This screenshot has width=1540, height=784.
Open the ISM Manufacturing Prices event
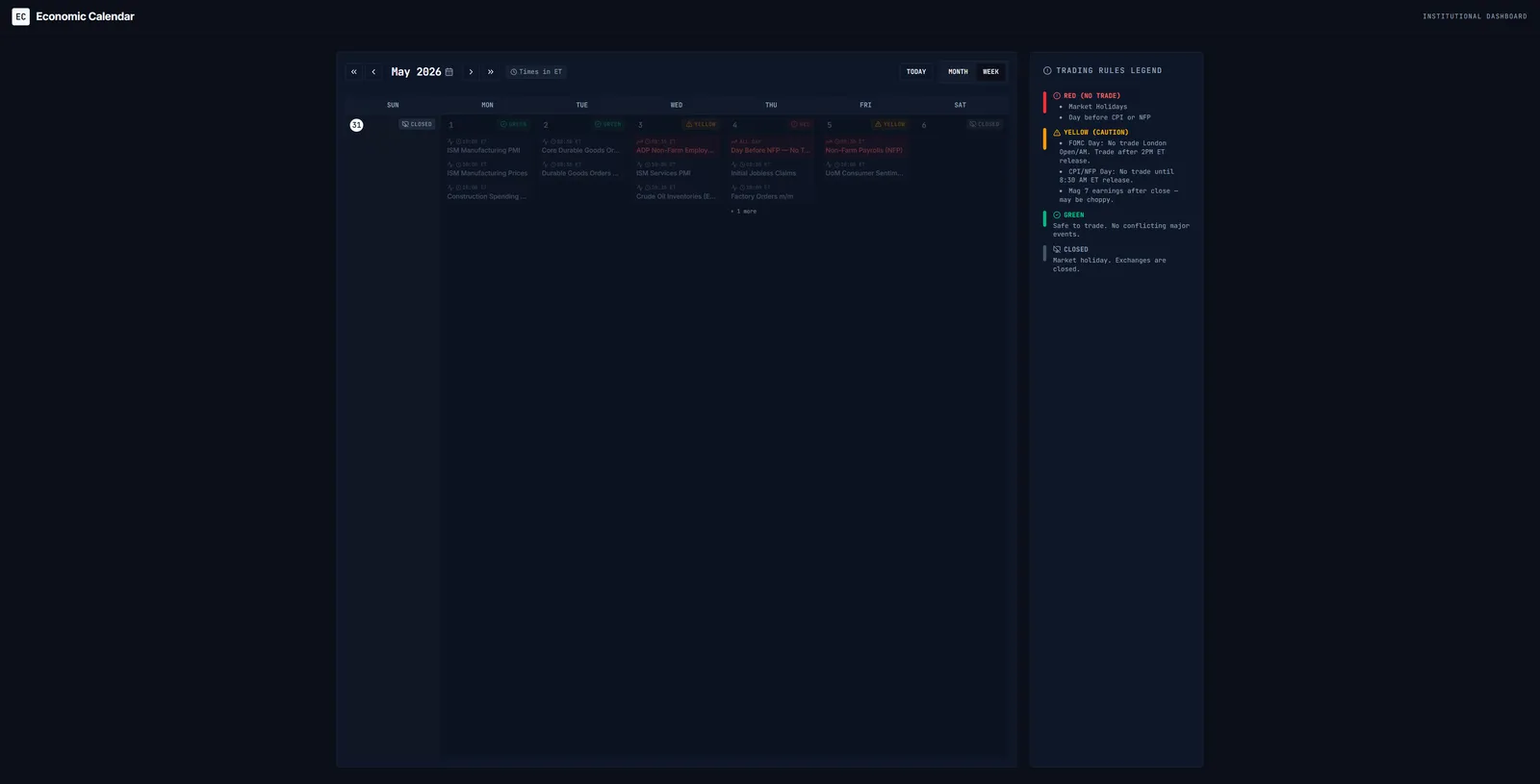click(488, 169)
